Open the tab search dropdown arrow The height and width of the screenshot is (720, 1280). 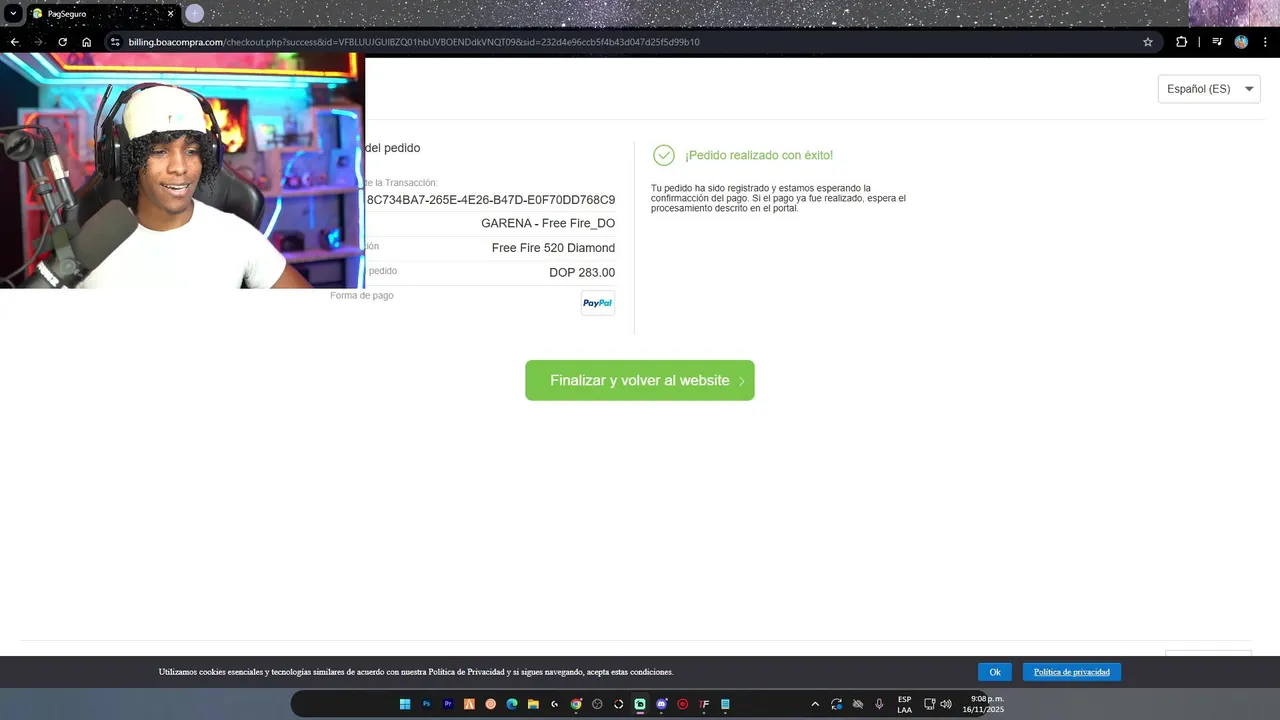tap(13, 14)
